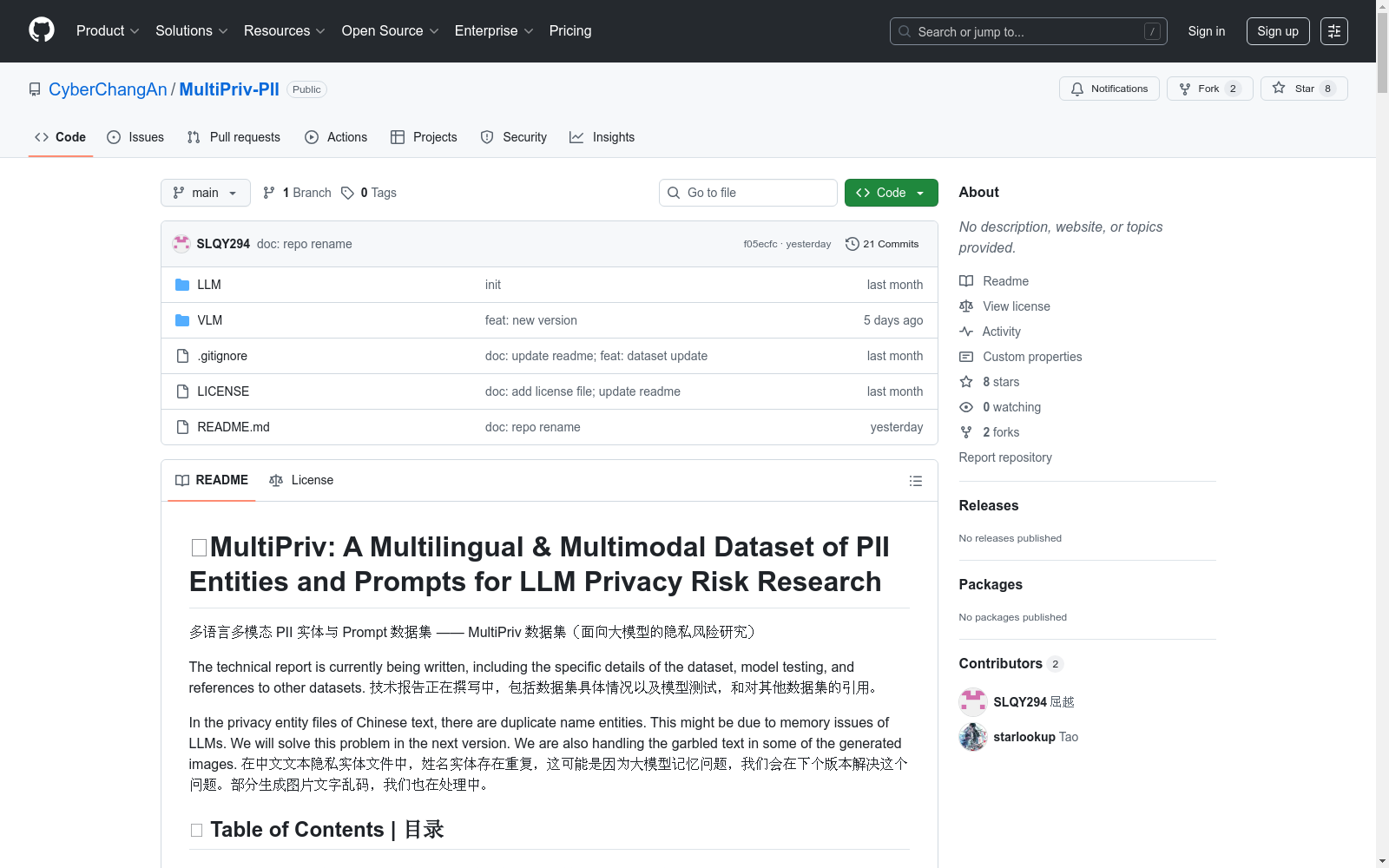
Task: Open the Actions tab
Action: 336,137
